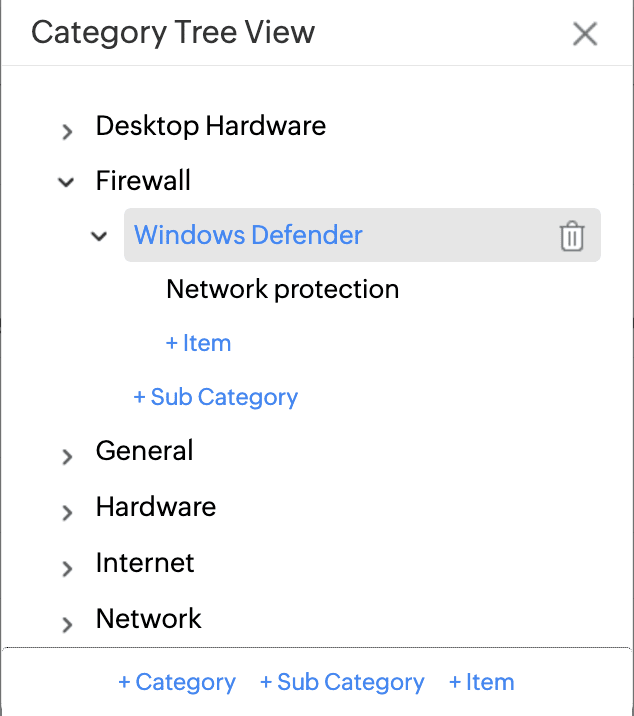Click + Sub Category under Firewall
The height and width of the screenshot is (716, 634).
click(x=215, y=398)
